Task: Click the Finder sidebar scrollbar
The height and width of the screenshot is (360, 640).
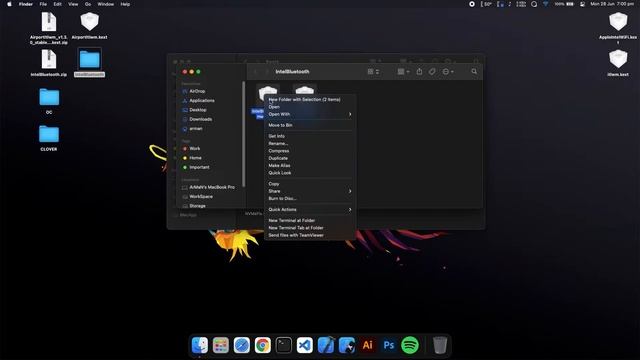Action: tap(244, 134)
